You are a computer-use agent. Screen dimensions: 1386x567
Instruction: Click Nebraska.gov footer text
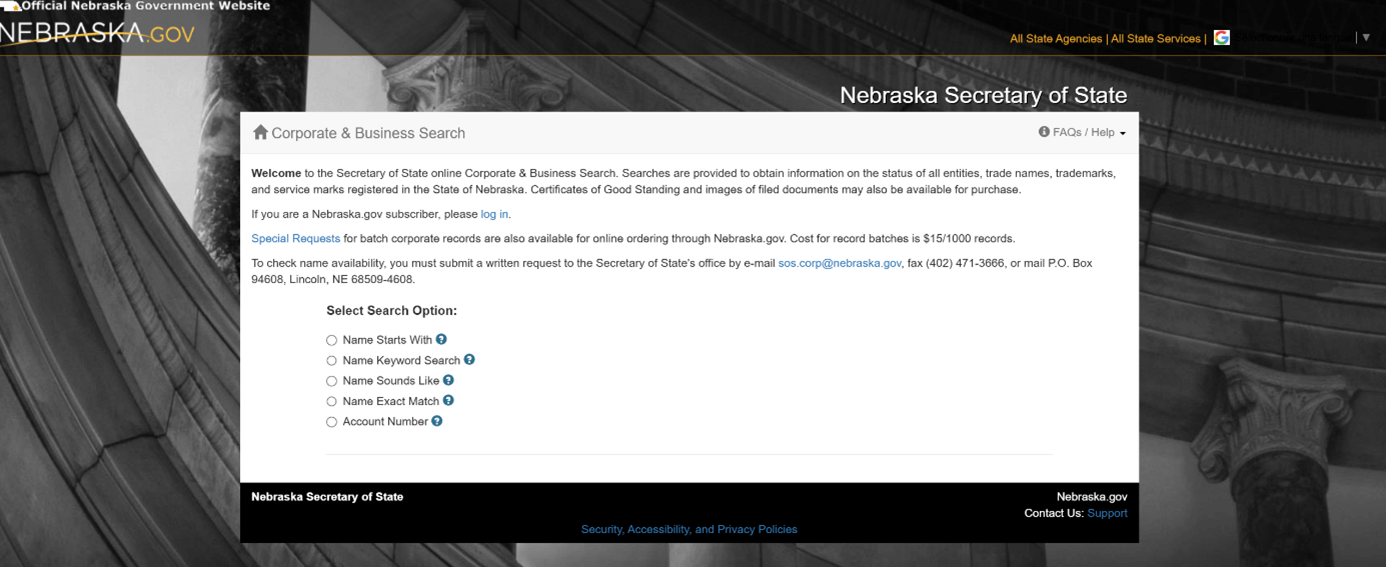click(x=1092, y=496)
